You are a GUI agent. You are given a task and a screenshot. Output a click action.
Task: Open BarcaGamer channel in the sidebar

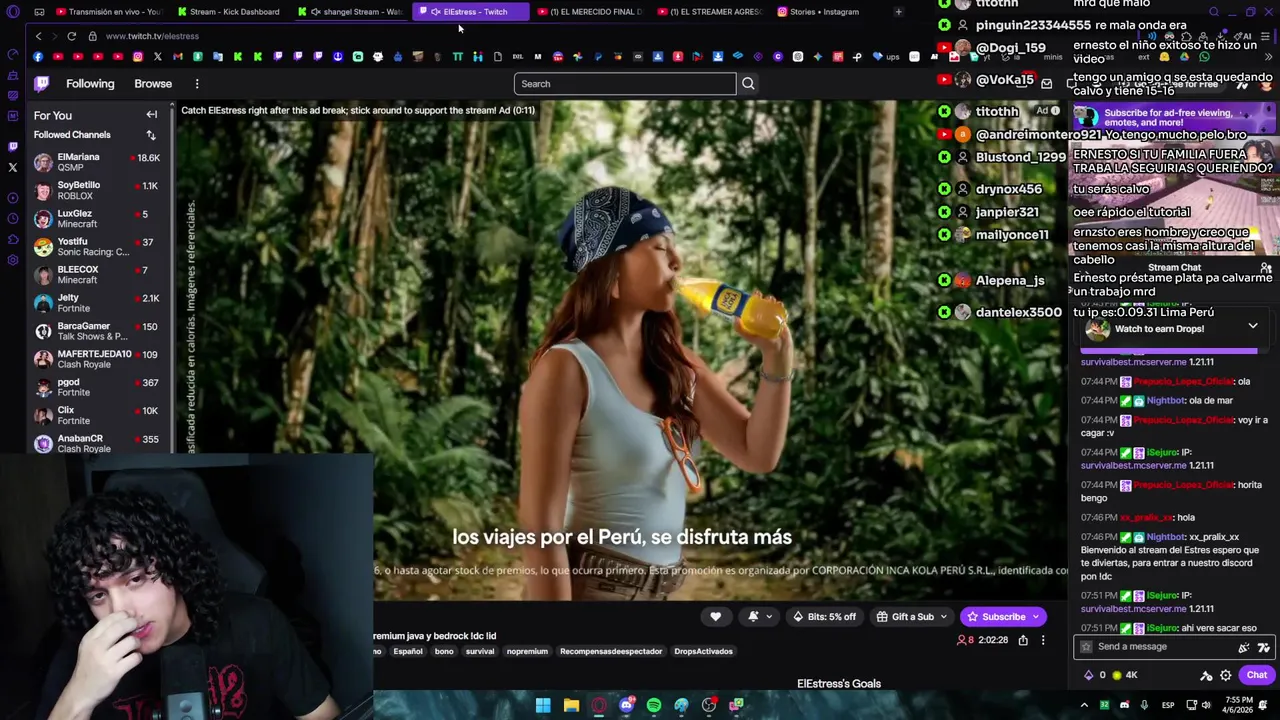[97, 331]
